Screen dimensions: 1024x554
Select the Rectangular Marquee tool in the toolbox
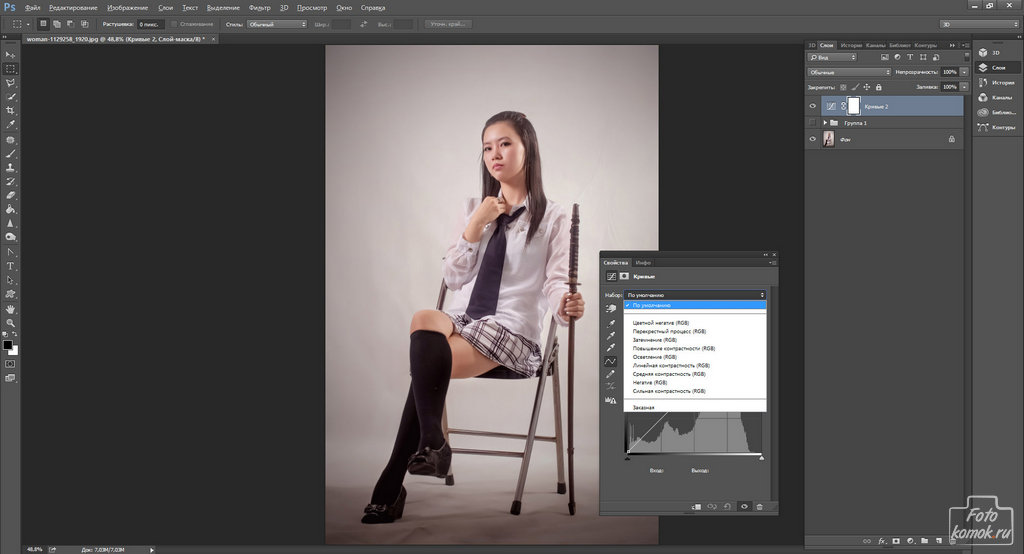pos(10,69)
